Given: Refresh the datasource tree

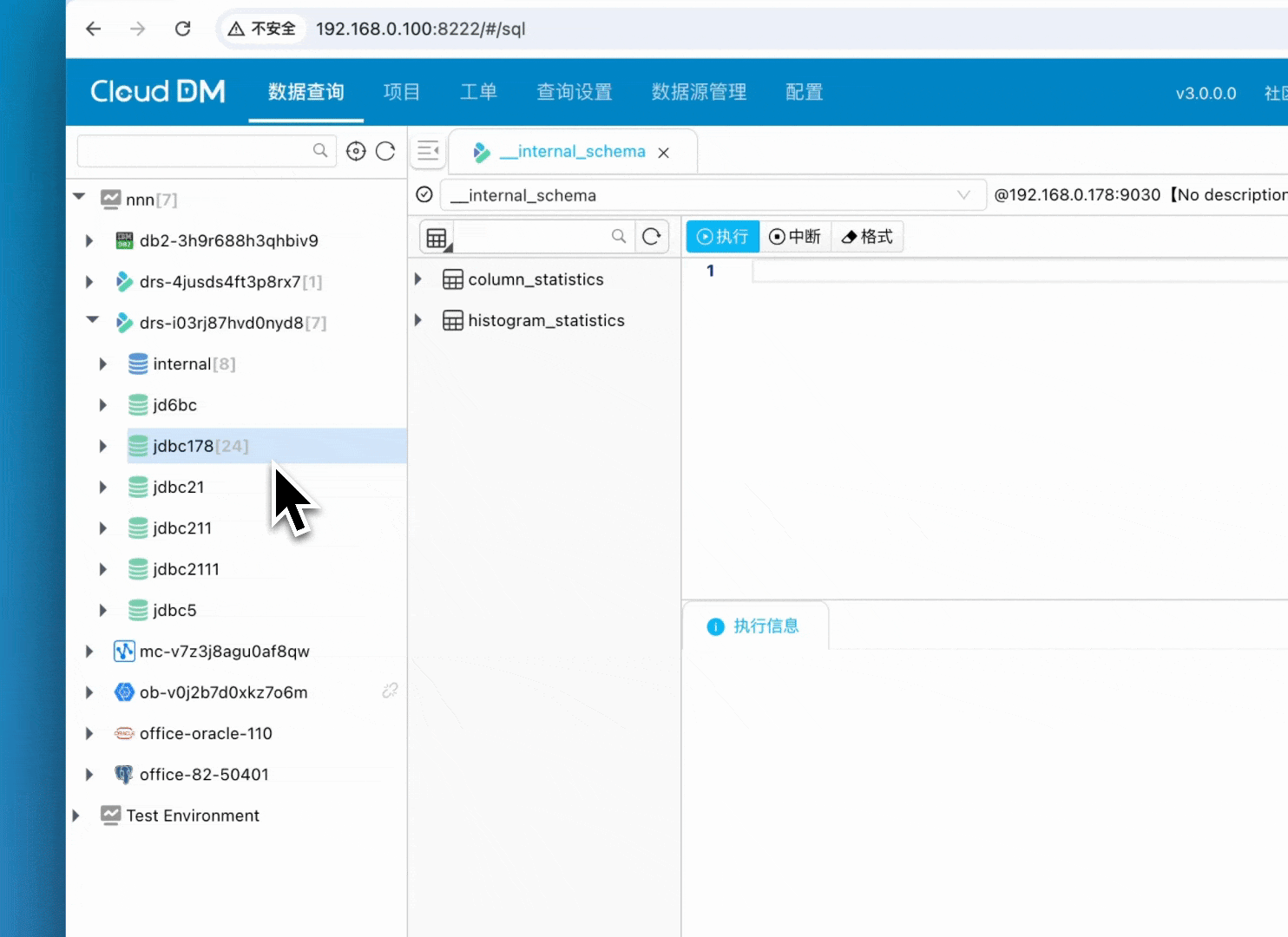Looking at the screenshot, I should coord(385,151).
